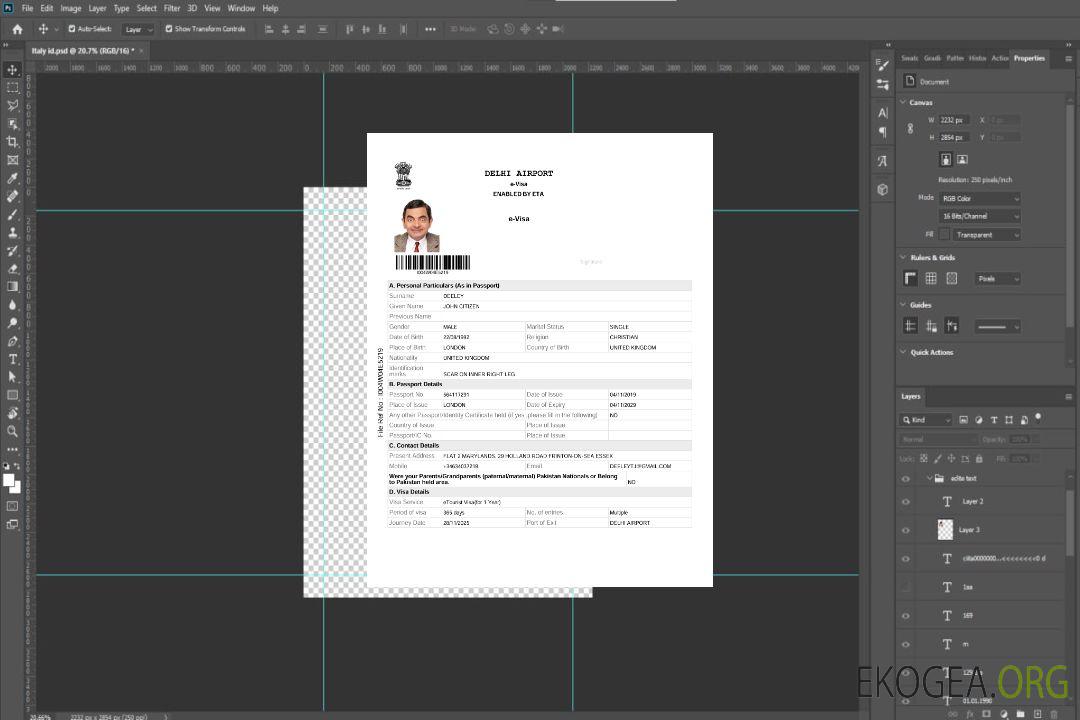The height and width of the screenshot is (720, 1080).
Task: Select the Object Selection tool
Action: coord(12,124)
